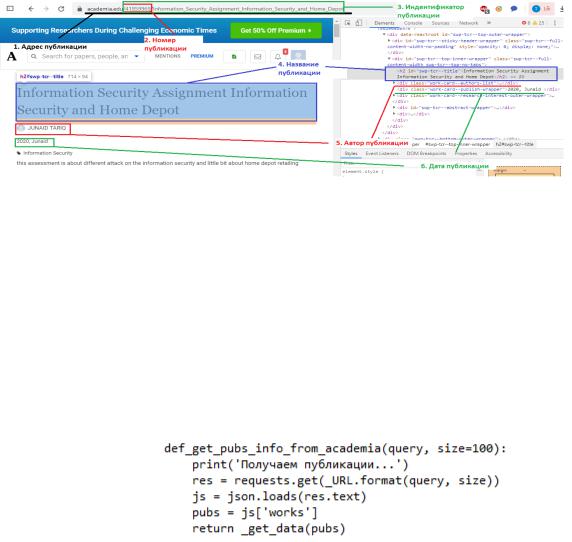Image resolution: width=572 pixels, height=542 pixels.
Task: Open the MENTIONS link
Action: pos(167,56)
